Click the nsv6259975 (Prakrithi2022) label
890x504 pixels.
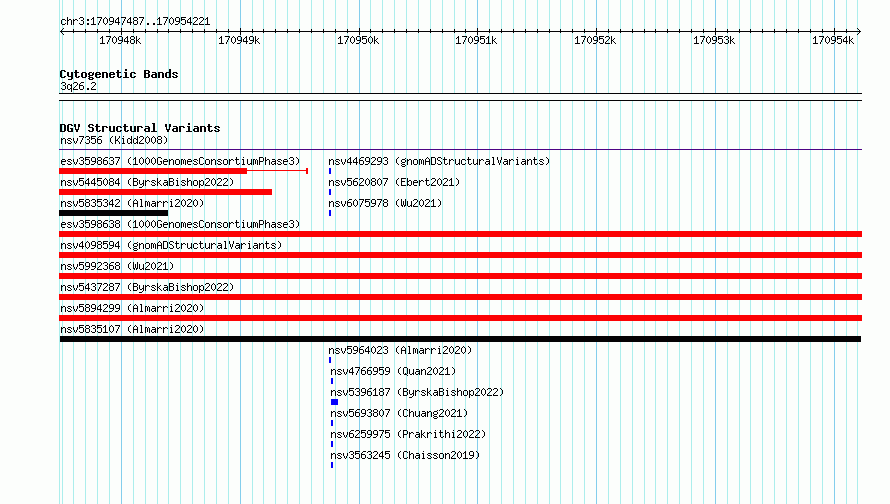pyautogui.click(x=408, y=434)
